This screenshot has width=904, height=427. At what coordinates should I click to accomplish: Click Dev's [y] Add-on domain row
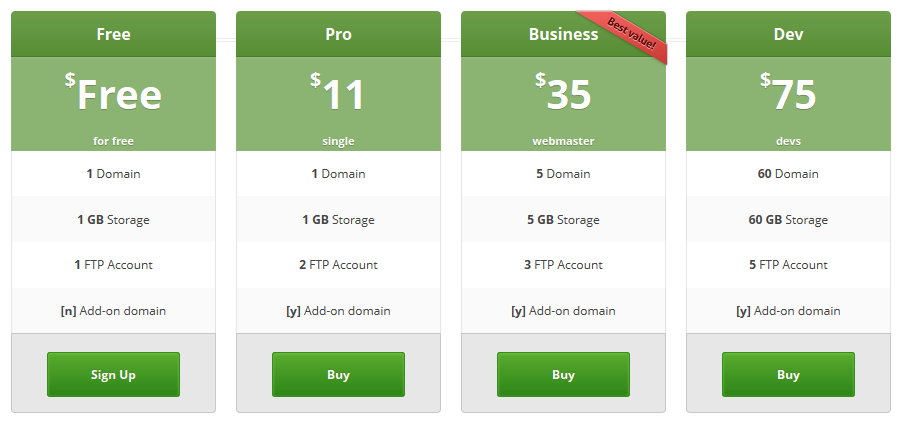pyautogui.click(x=788, y=311)
